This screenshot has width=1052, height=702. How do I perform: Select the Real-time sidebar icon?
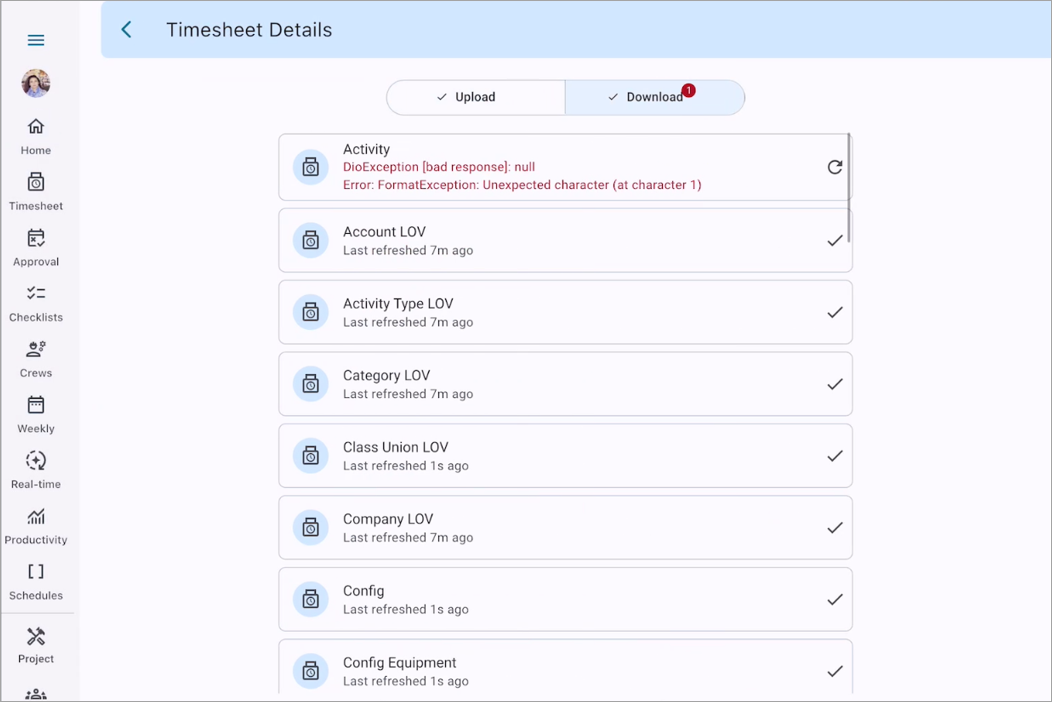click(36, 467)
